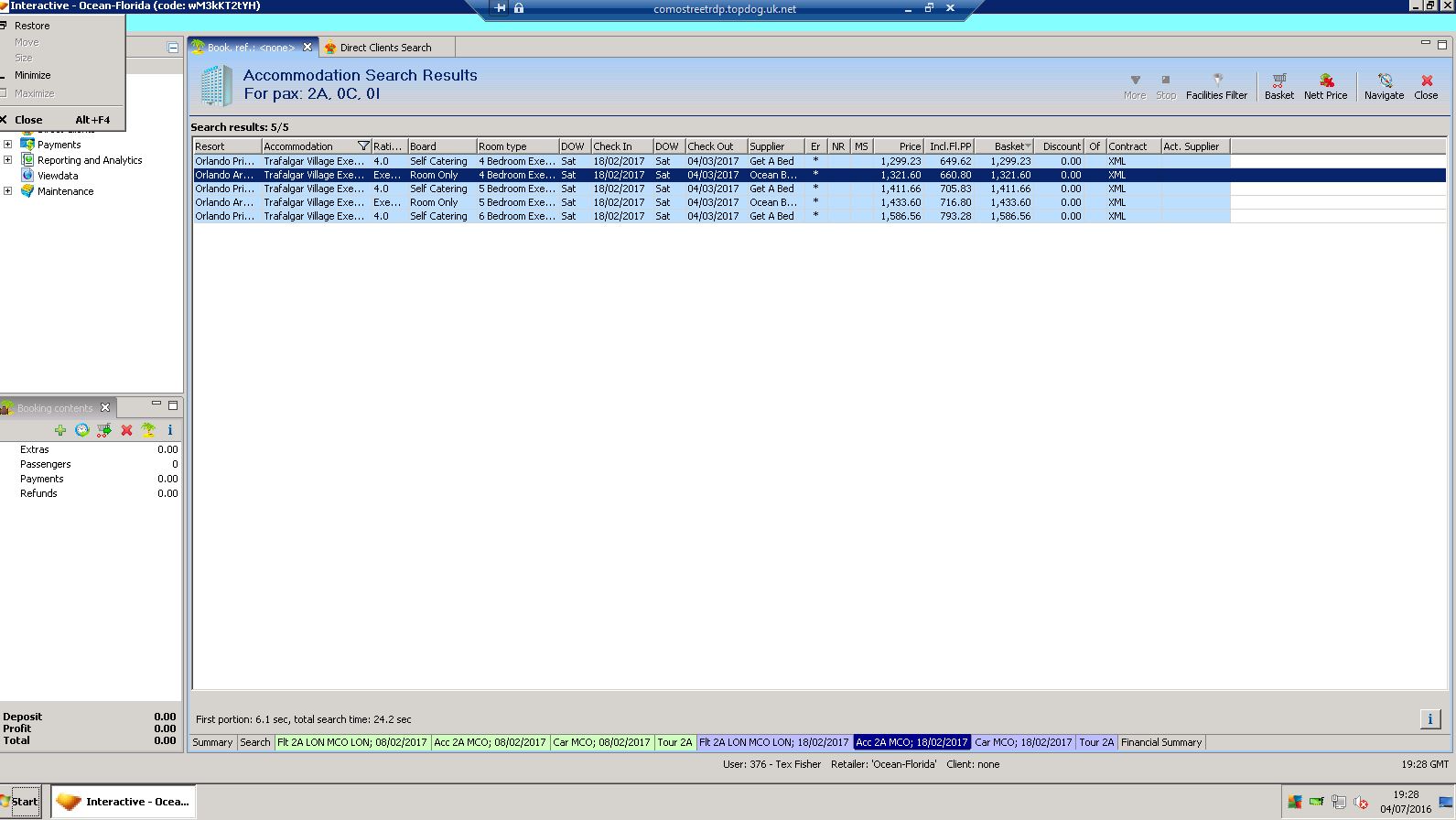This screenshot has height=820, width=1456.
Task: Click the Payments tree icon
Action: tap(27, 145)
